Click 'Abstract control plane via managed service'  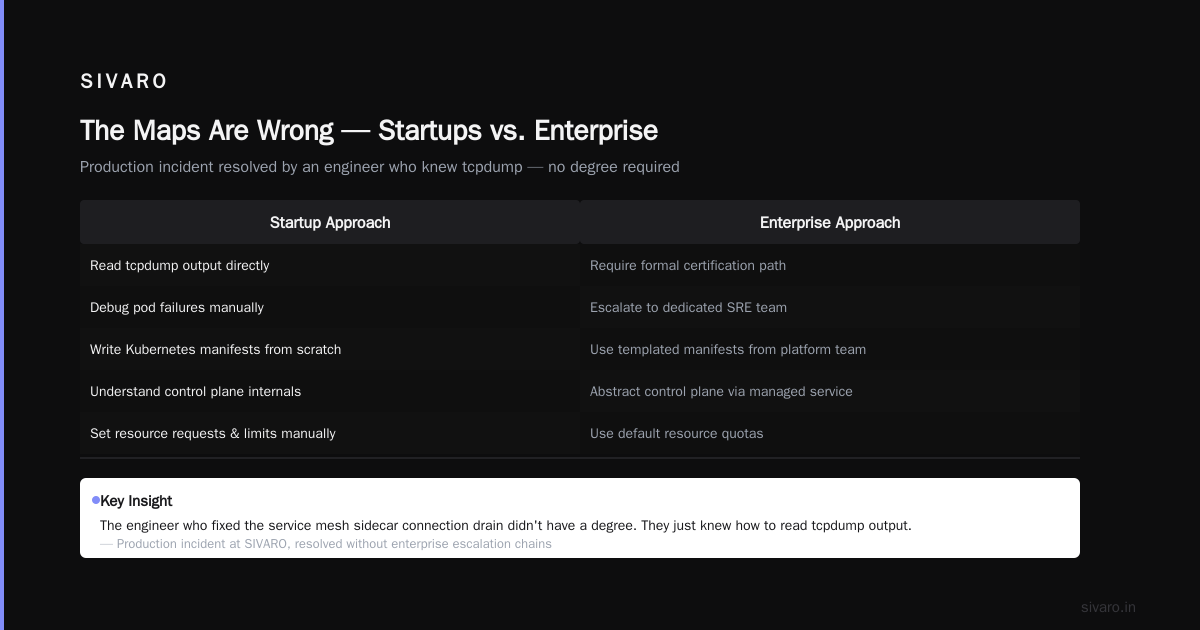pyautogui.click(x=830, y=391)
